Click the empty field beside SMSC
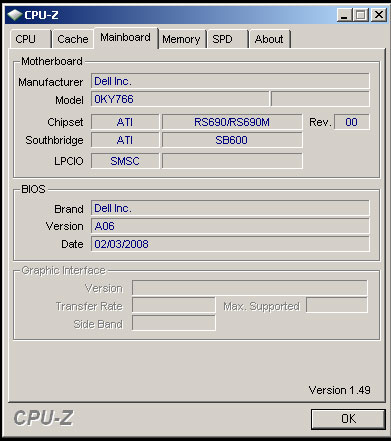Image resolution: width=391 pixels, height=441 pixels. [232, 161]
